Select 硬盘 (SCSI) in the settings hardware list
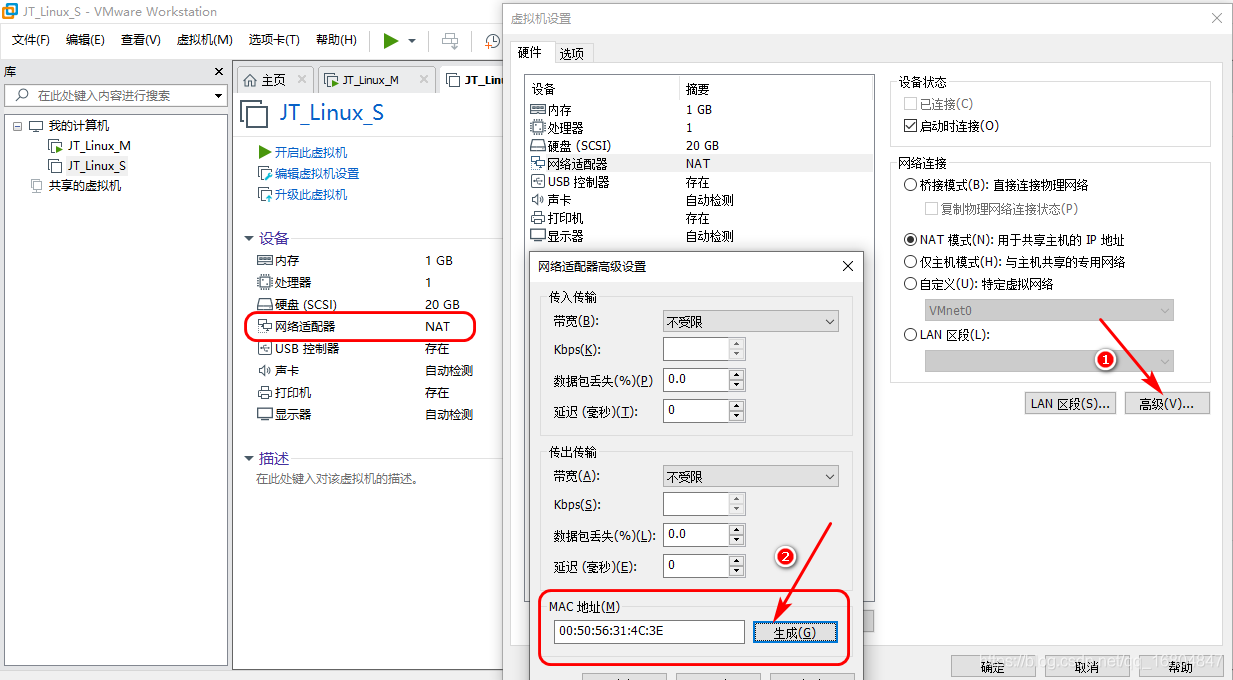1233x680 pixels. click(x=699, y=146)
